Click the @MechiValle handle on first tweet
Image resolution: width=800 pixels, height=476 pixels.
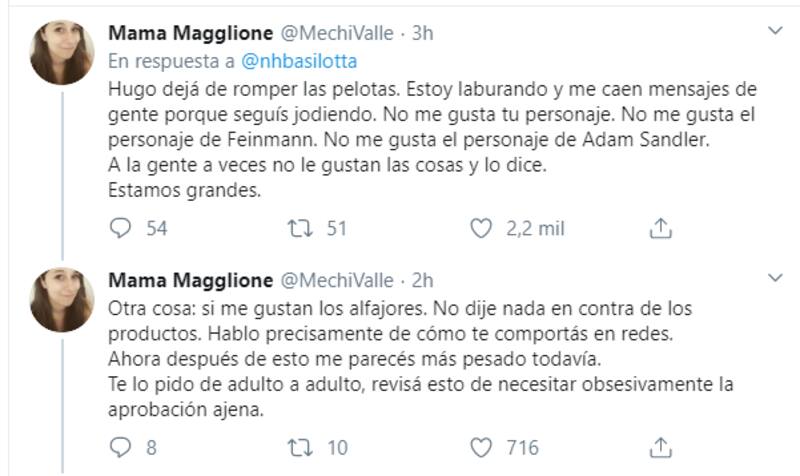tap(334, 33)
